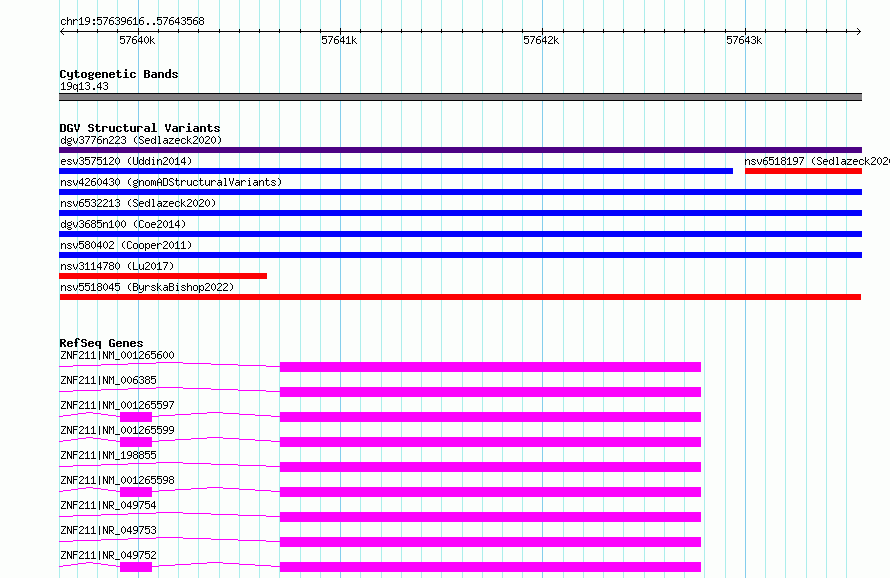Select variant label nsv580402 (Cooper2011)
The width and height of the screenshot is (890, 578).
coord(126,245)
